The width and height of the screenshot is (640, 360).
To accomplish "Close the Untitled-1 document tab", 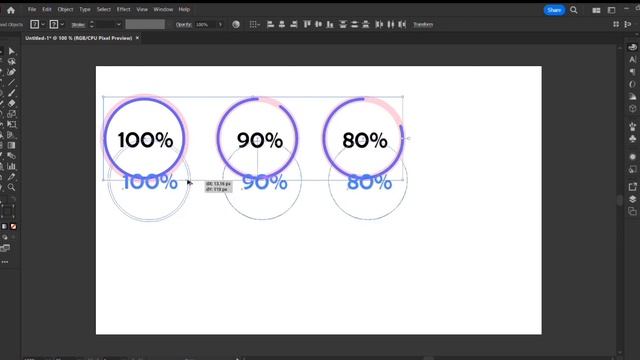I will click(x=138, y=38).
